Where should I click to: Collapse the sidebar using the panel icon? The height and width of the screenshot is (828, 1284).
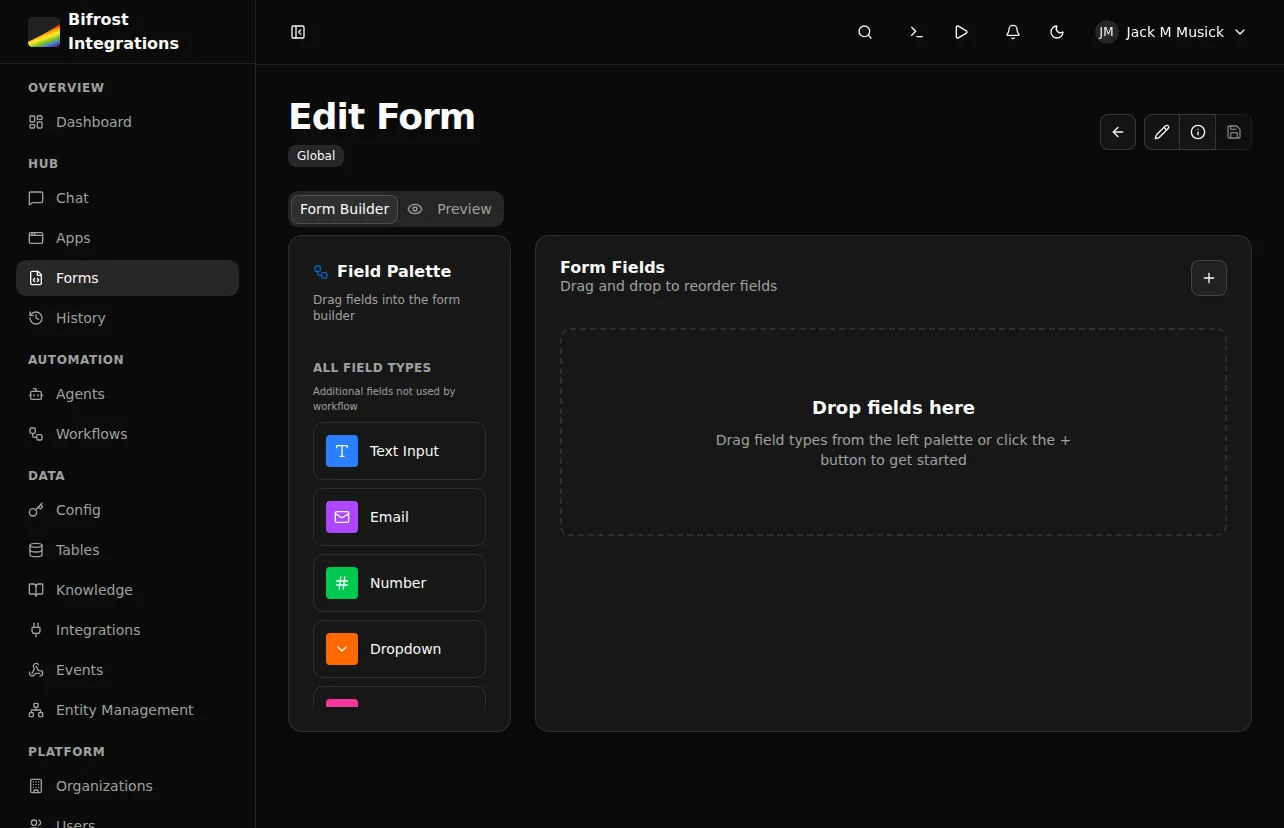click(x=297, y=31)
